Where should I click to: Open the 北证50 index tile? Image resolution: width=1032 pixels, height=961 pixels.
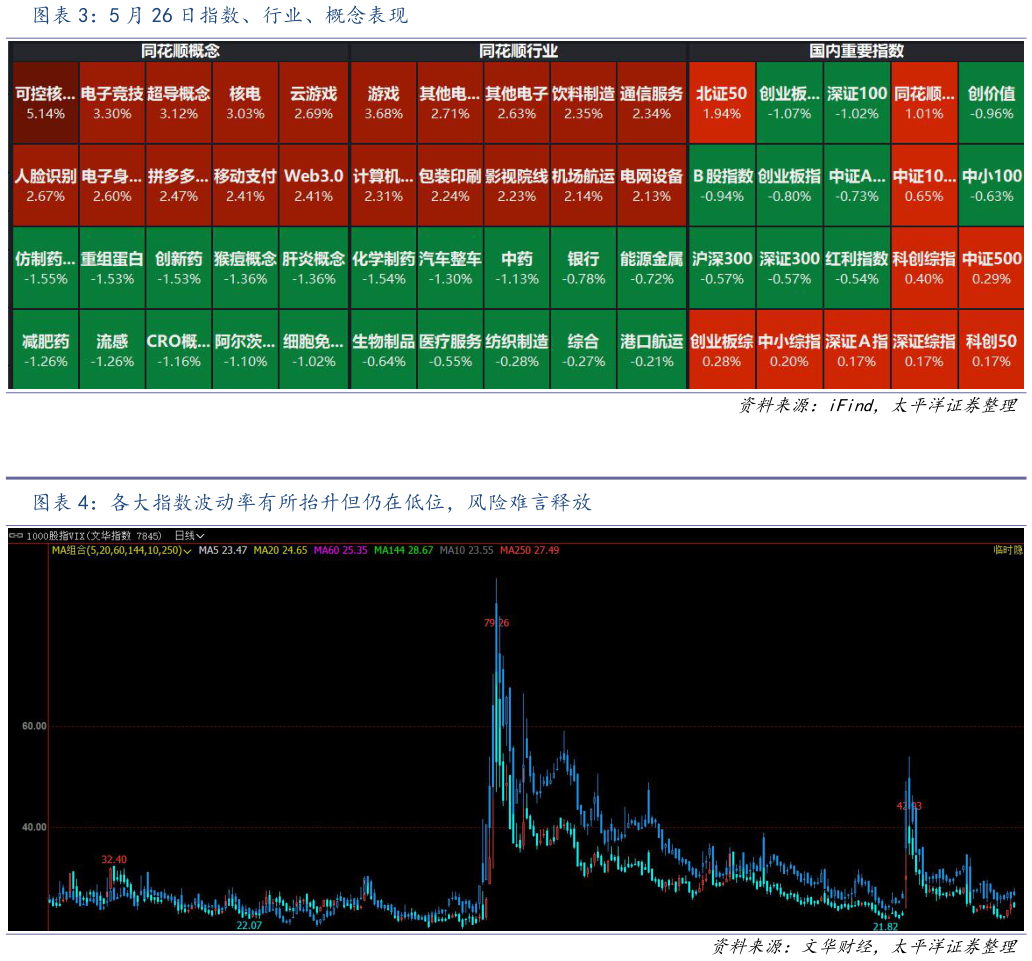click(x=721, y=102)
